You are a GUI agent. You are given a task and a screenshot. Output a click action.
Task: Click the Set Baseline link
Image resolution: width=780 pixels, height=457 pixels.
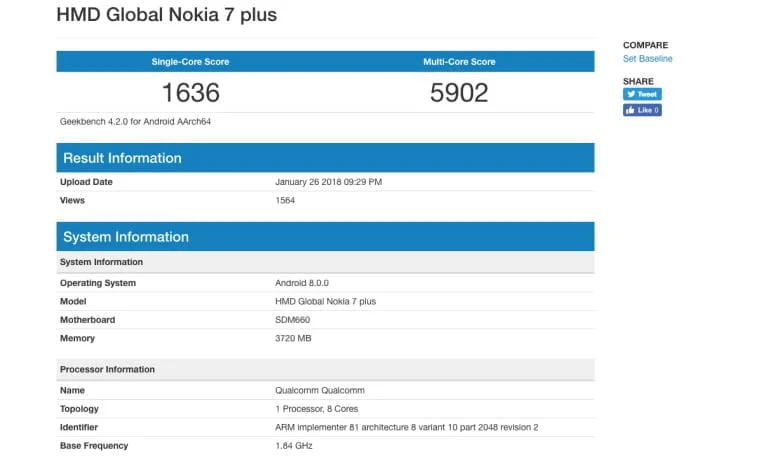coord(647,59)
